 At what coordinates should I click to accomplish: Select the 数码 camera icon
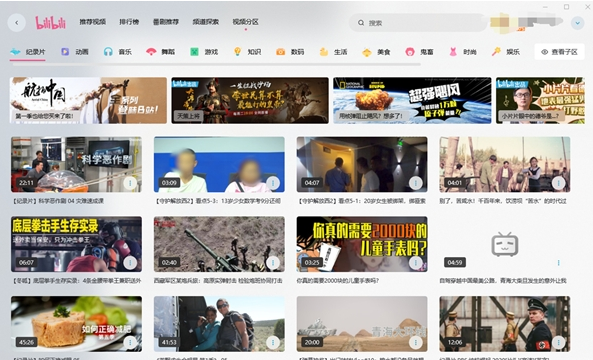pos(280,52)
